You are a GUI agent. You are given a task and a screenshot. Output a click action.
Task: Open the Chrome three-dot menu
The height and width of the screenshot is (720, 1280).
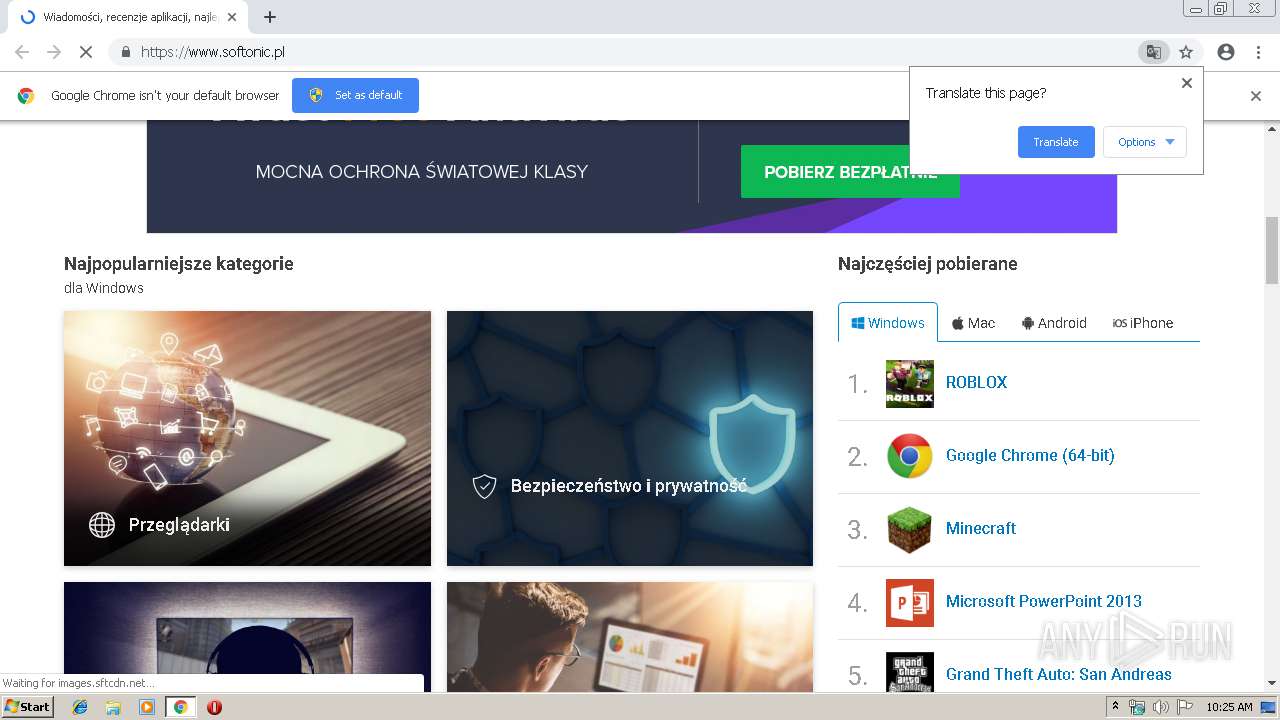click(x=1258, y=52)
